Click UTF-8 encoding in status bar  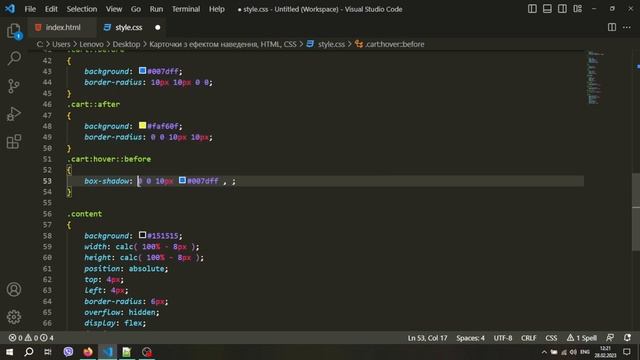[x=502, y=338]
